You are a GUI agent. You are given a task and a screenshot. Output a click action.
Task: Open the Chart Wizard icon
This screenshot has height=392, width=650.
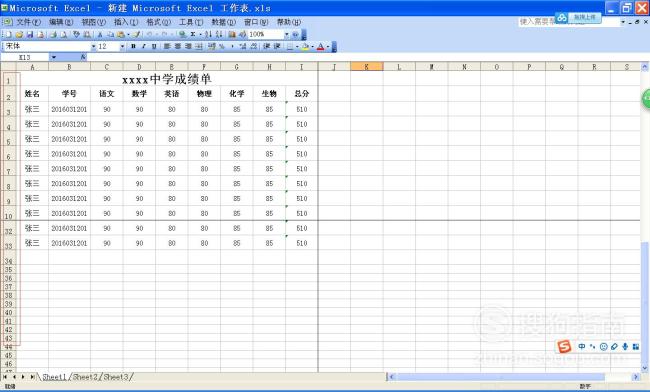(x=232, y=34)
